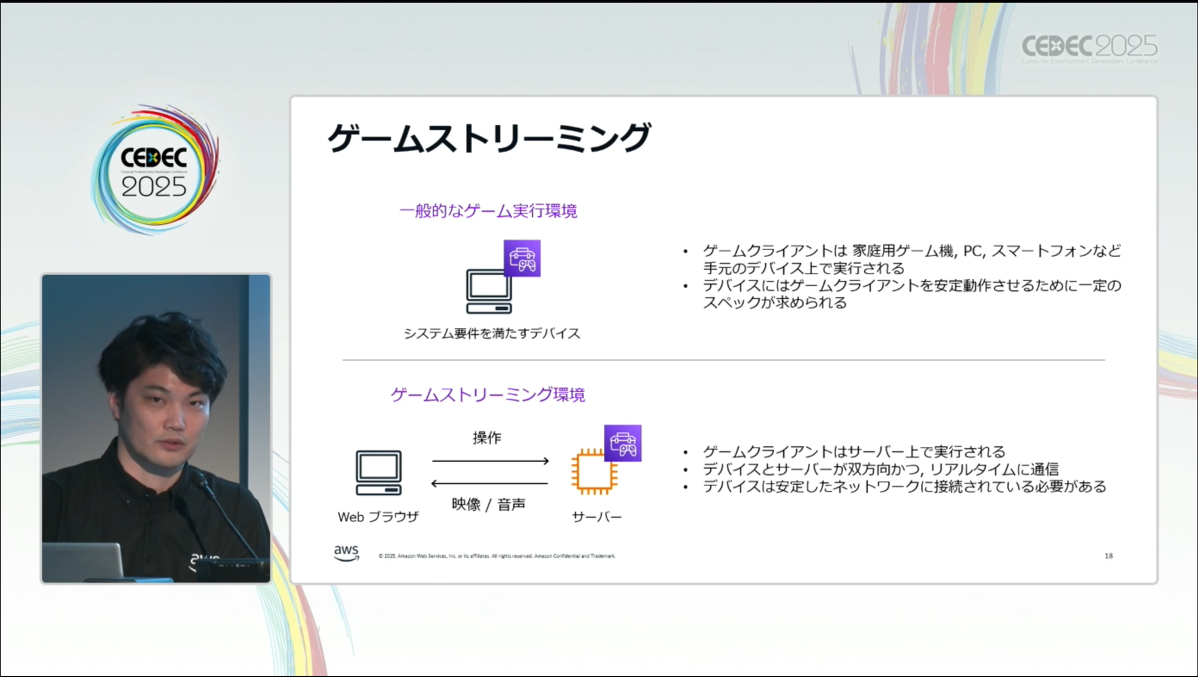Image resolution: width=1198 pixels, height=677 pixels.
Task: Click the bullet ゲームクライアントはサーバー上で実行される
Action: coord(854,452)
